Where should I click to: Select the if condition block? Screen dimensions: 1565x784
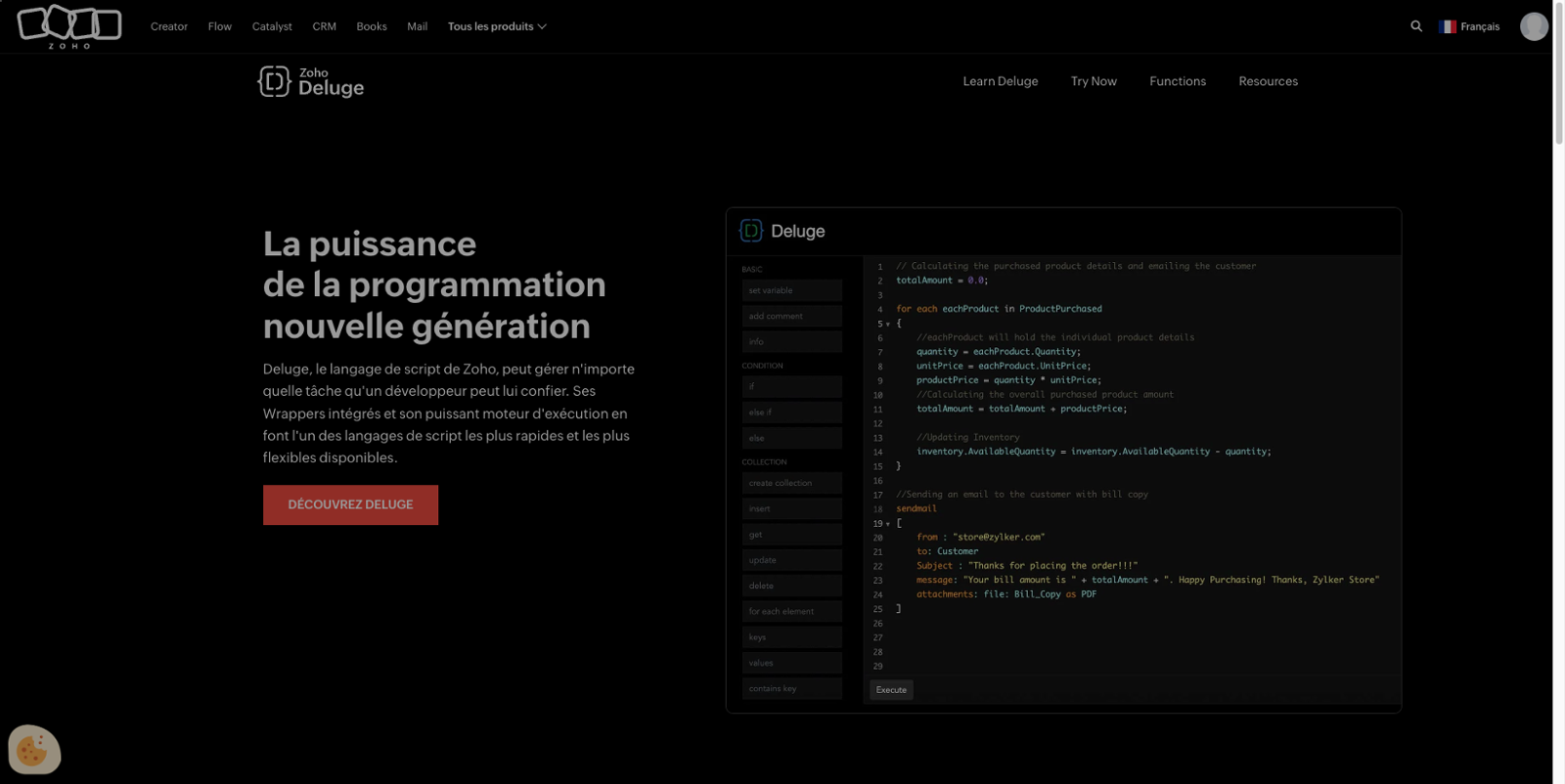click(791, 387)
